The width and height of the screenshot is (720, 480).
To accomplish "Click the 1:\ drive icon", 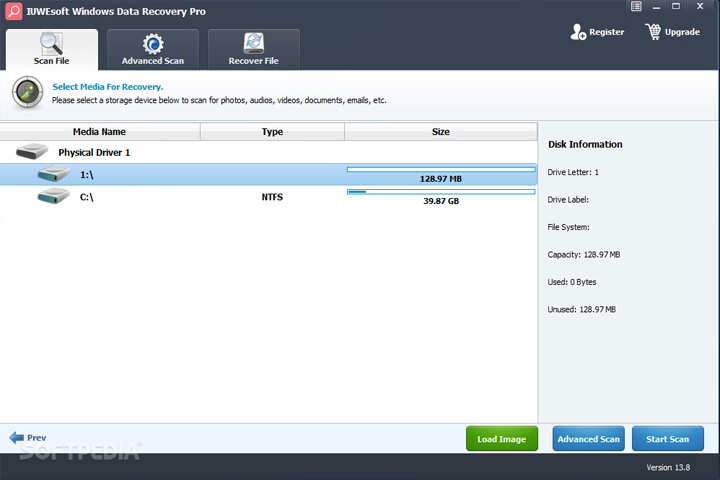I will click(54, 174).
